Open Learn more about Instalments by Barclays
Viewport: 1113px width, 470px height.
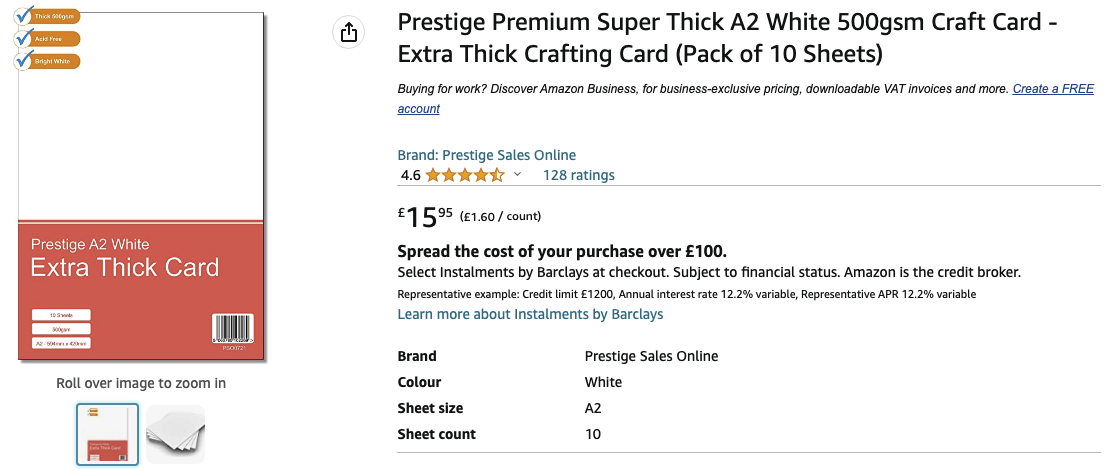tap(530, 314)
